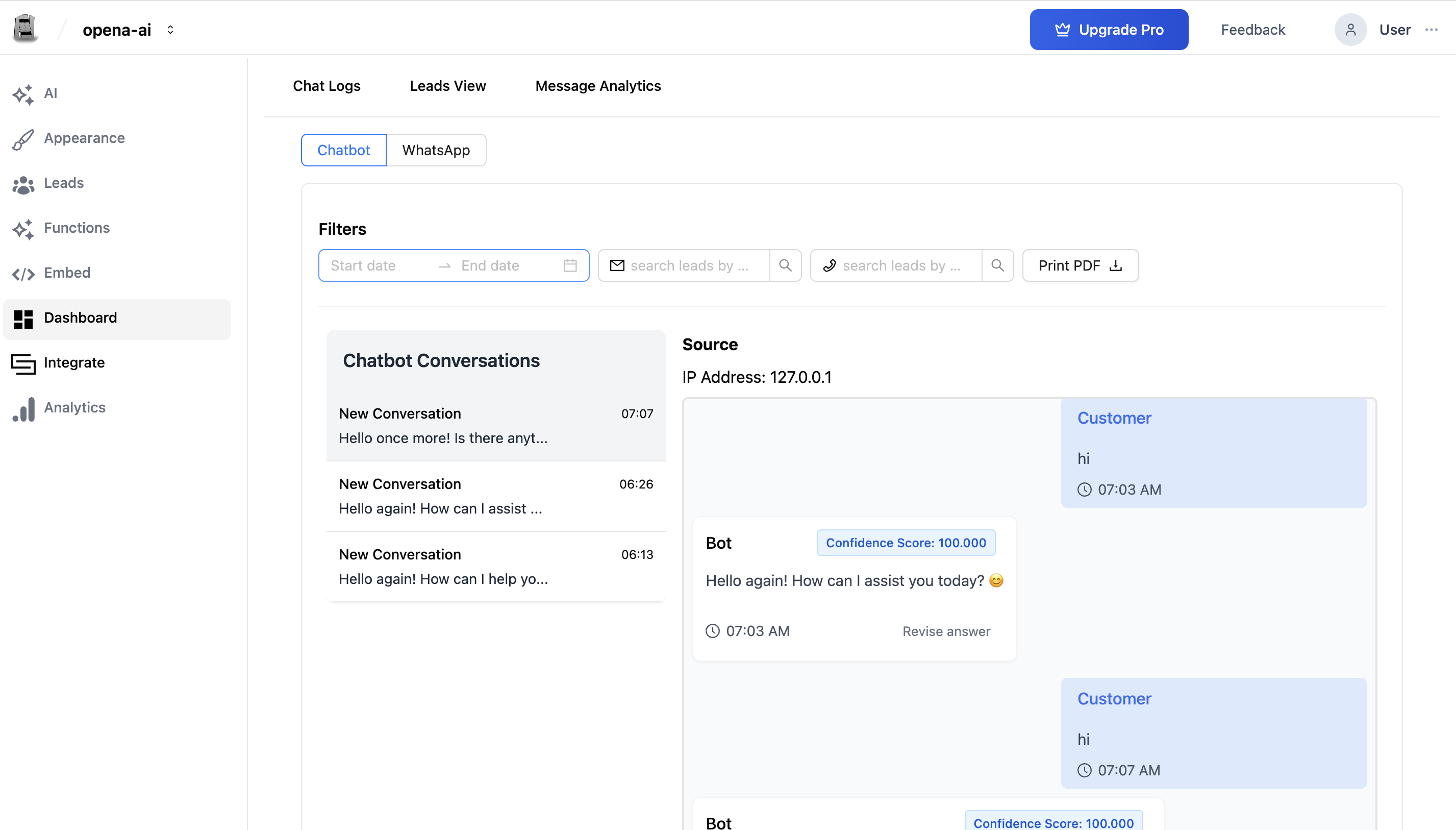The width and height of the screenshot is (1456, 830).
Task: Select the Analytics sidebar label
Action: (x=74, y=407)
